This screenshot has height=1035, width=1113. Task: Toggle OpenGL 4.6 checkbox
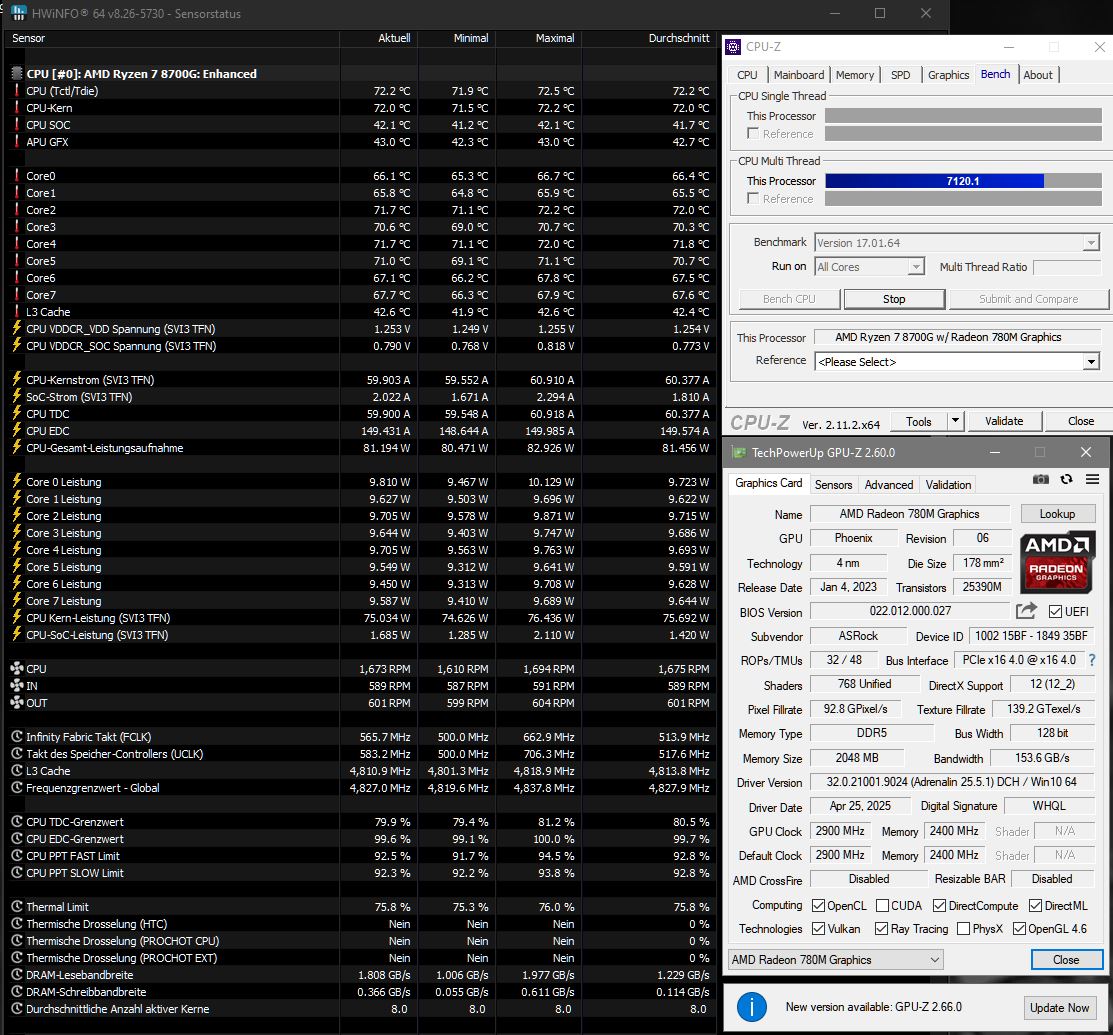click(x=1019, y=929)
